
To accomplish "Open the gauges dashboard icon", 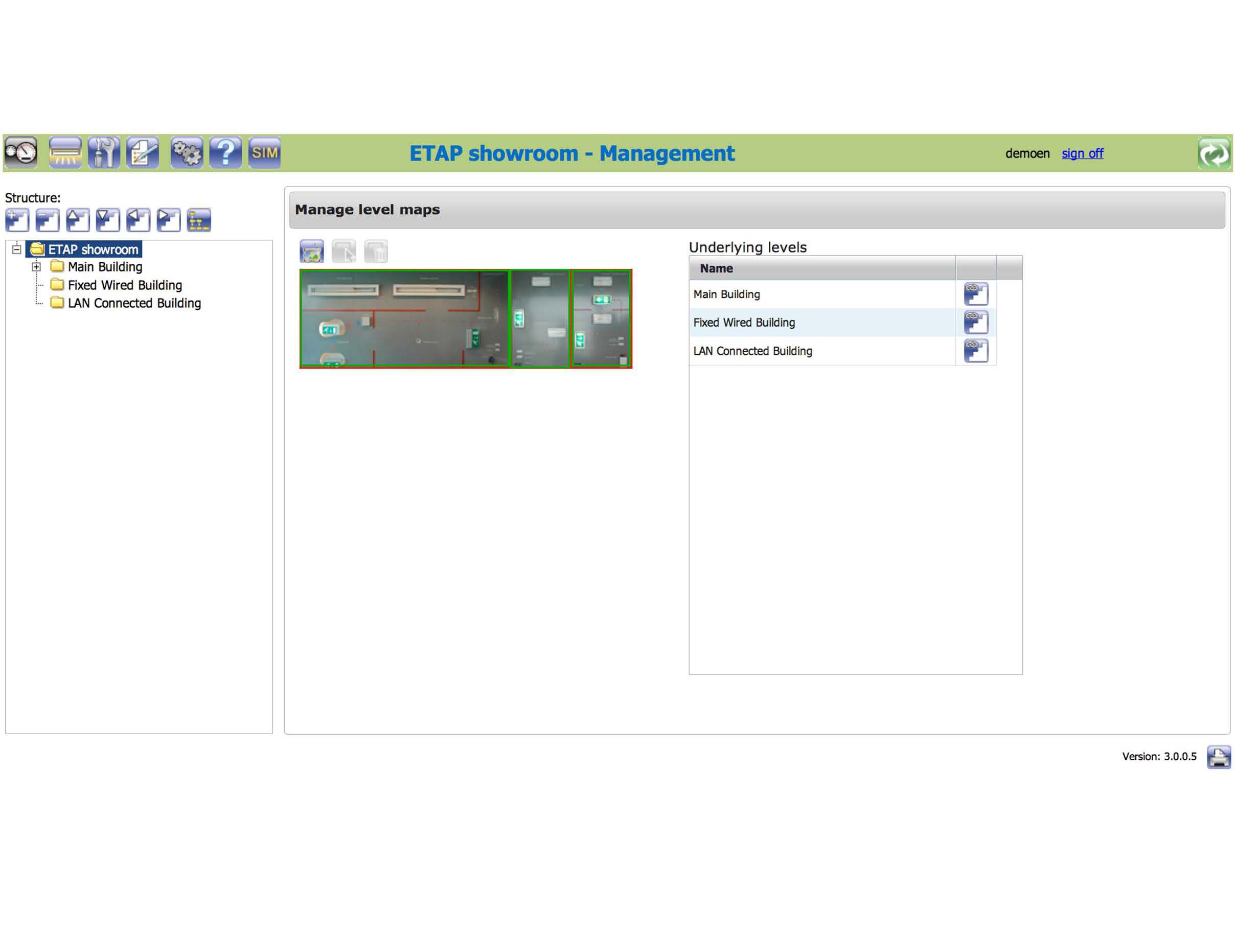I will tap(21, 152).
